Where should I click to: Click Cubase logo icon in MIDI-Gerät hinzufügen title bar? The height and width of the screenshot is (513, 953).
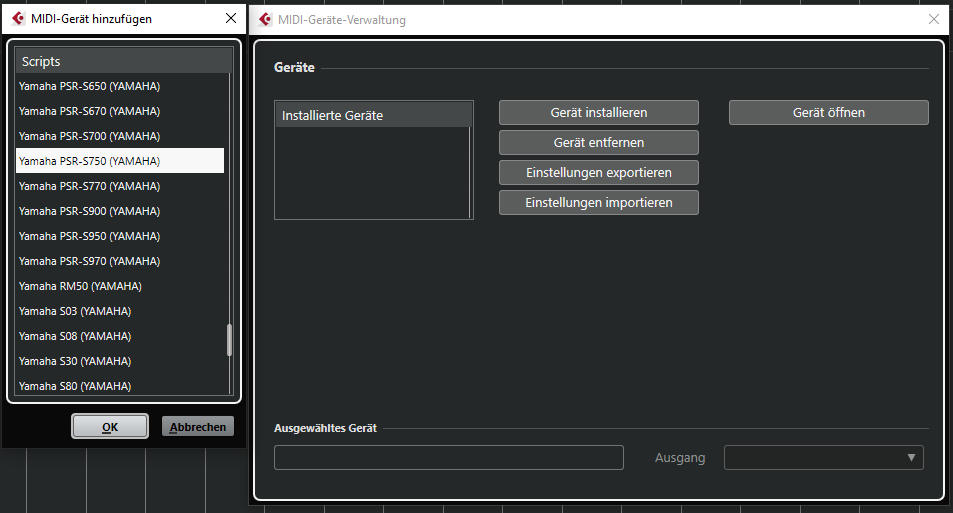(x=18, y=19)
